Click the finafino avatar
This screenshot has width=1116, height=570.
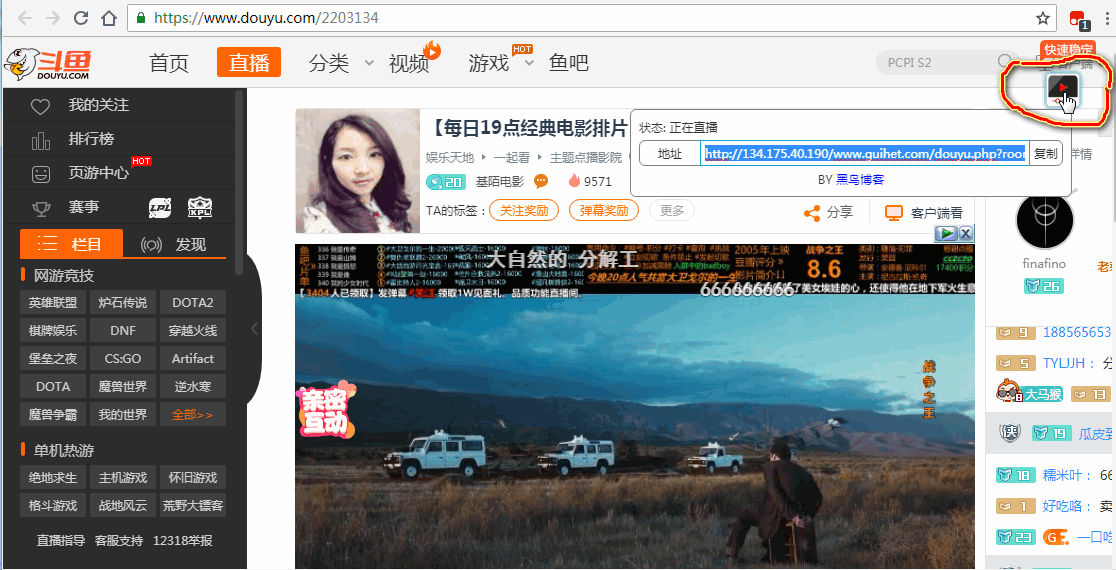pos(1045,221)
